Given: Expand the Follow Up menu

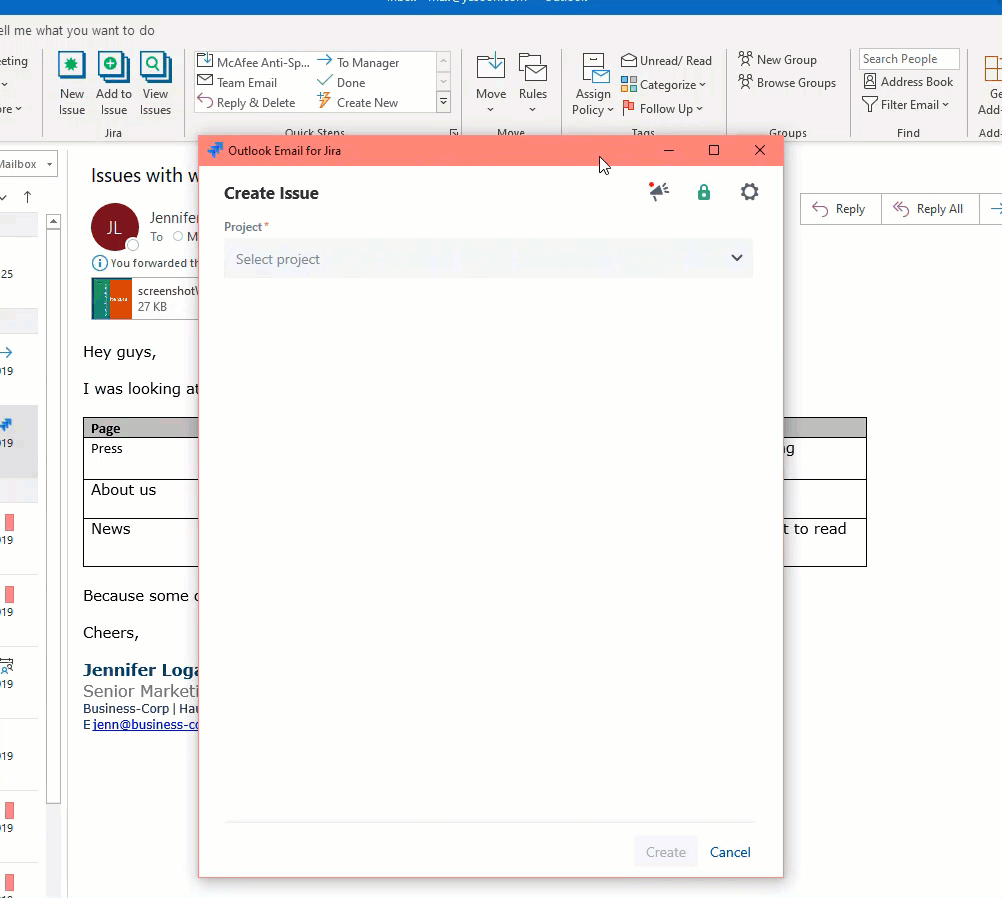Looking at the screenshot, I should [663, 108].
